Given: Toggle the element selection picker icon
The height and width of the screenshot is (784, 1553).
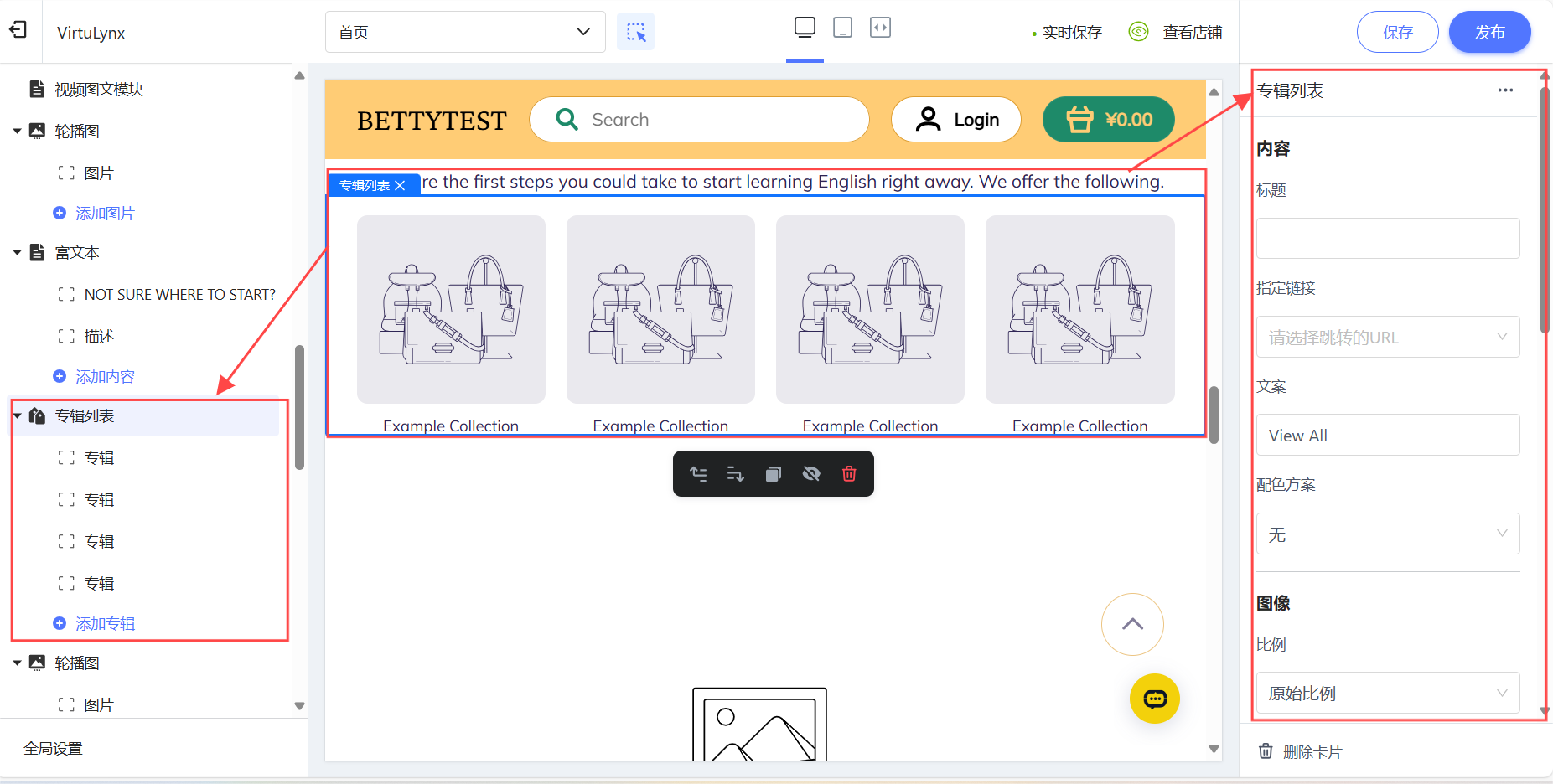Looking at the screenshot, I should [x=635, y=32].
